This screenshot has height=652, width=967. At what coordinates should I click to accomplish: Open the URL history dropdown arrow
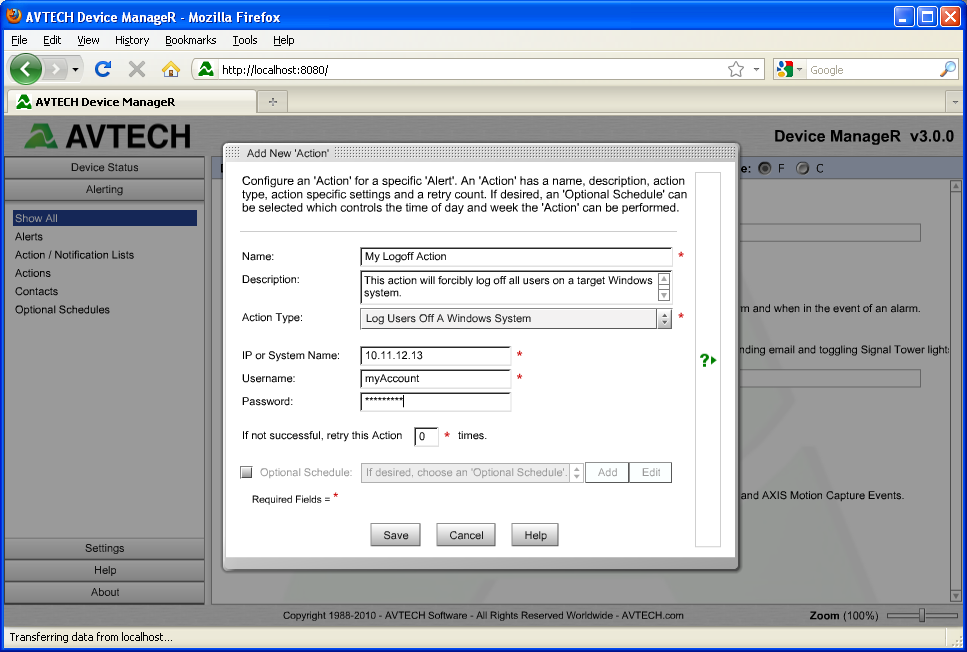757,69
